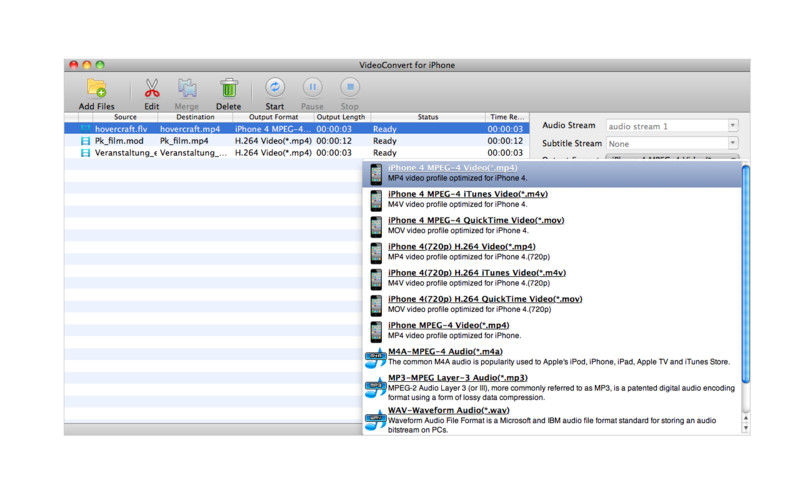The height and width of the screenshot is (500, 800).
Task: Choose iPhone 4 MPEG-4 iTunes Video(*.m4v)
Action: (x=468, y=194)
